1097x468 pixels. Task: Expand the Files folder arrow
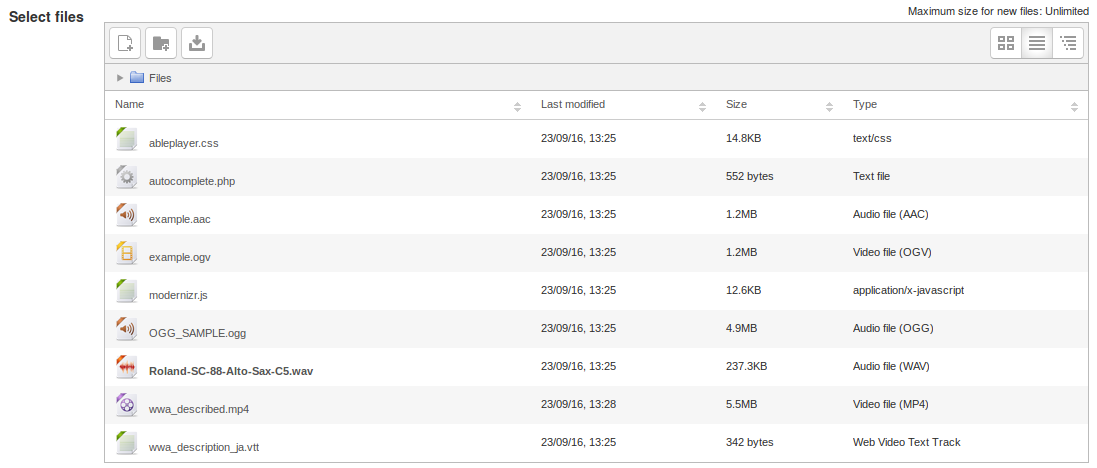(120, 78)
